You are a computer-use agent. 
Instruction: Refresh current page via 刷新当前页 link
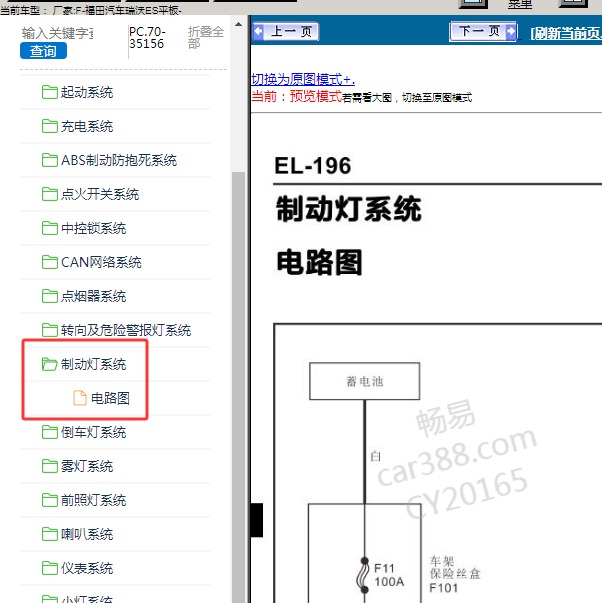click(565, 33)
